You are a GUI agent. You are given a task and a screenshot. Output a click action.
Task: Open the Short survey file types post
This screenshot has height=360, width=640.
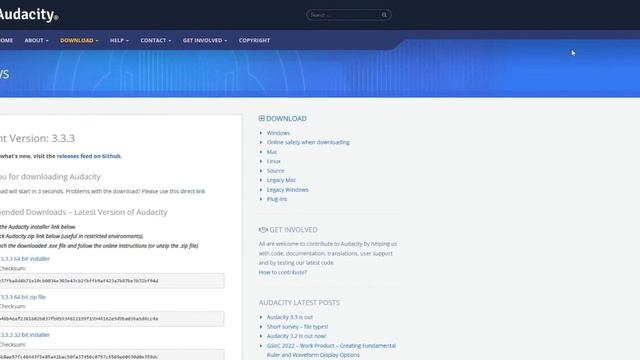298,327
